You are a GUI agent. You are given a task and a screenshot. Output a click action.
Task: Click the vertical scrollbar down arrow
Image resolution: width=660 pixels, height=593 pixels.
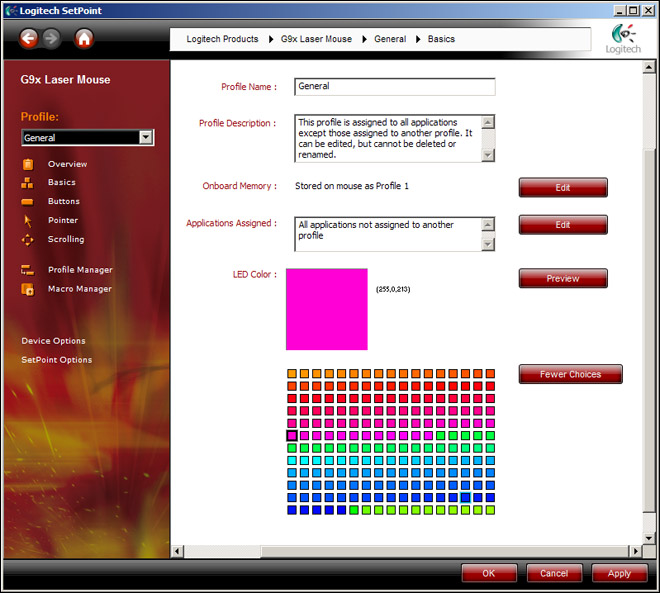pos(649,538)
